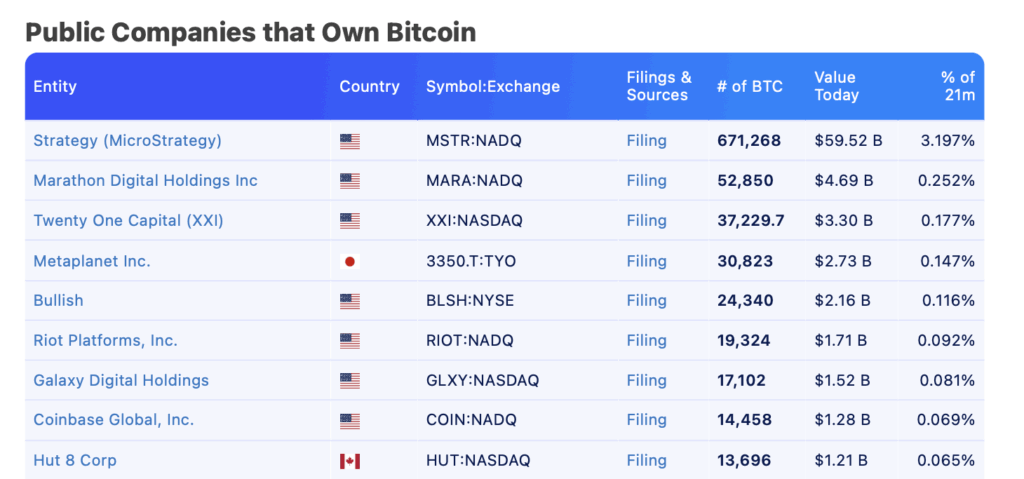Click the 14,458 BTC value
The width and height of the screenshot is (1024, 479).
tap(744, 420)
